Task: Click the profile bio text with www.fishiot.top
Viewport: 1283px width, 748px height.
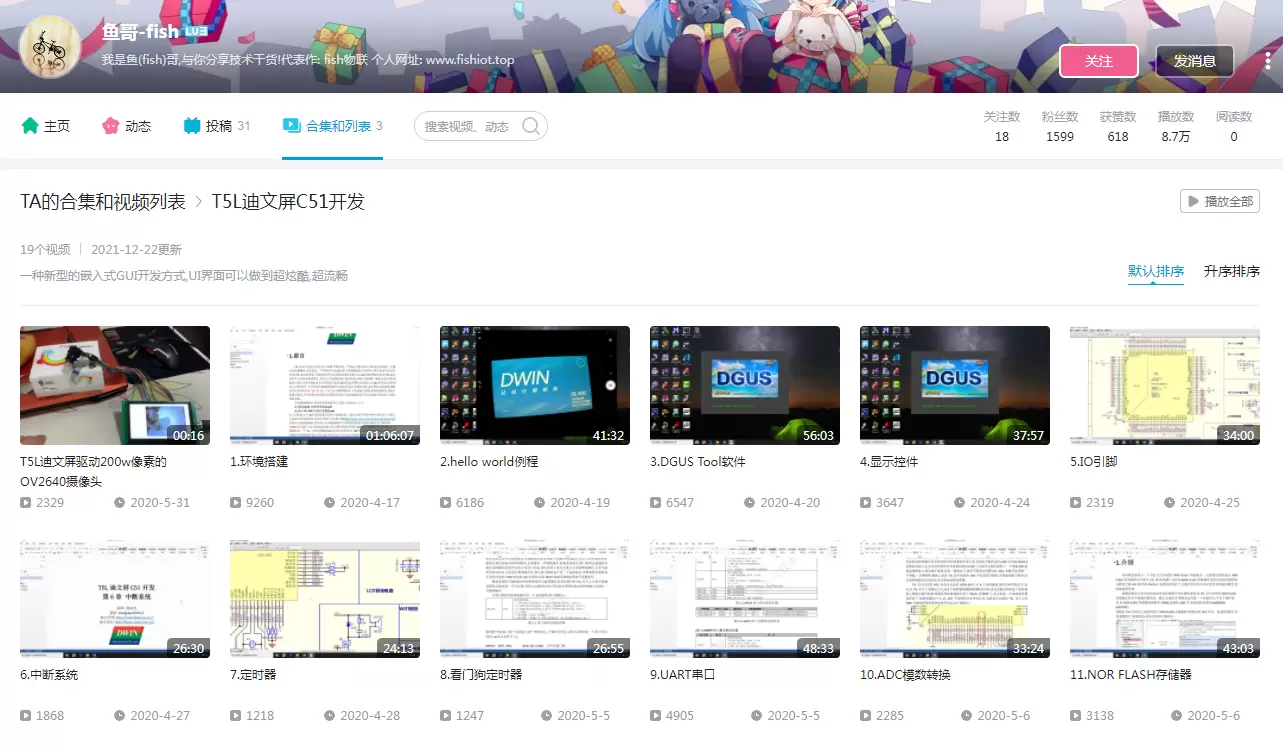Action: (308, 60)
